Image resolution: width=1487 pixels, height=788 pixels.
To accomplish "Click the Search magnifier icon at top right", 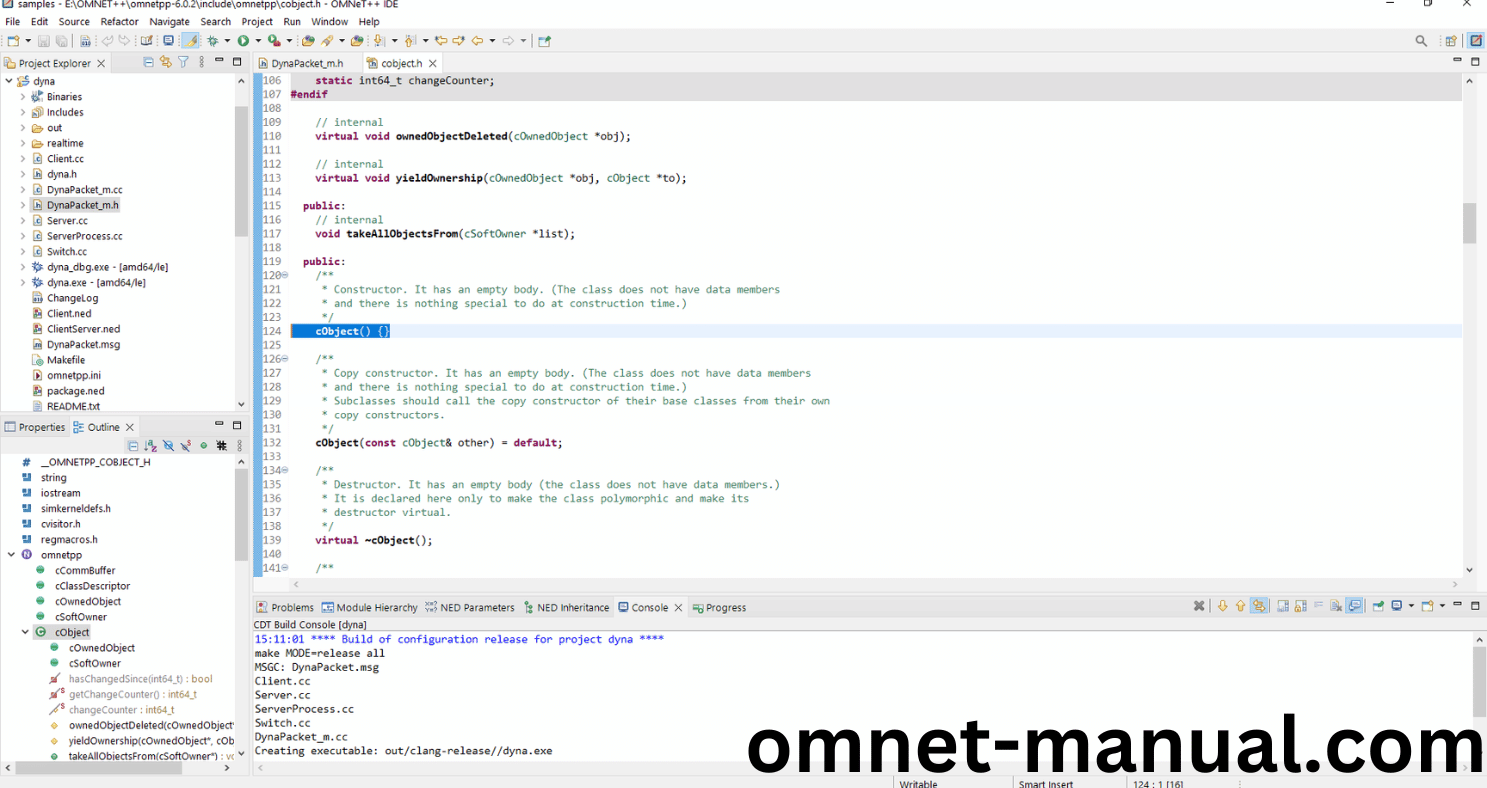I will pos(1421,41).
